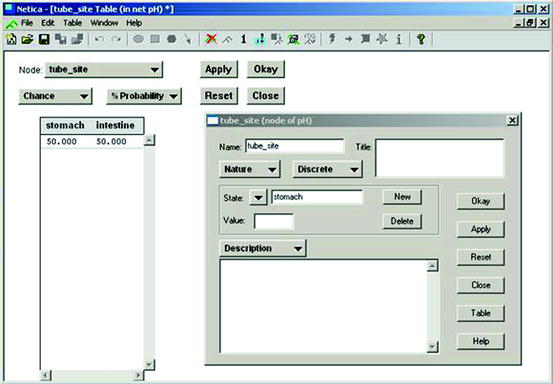Click Apply in the table window
The image size is (553, 384).
coord(219,69)
